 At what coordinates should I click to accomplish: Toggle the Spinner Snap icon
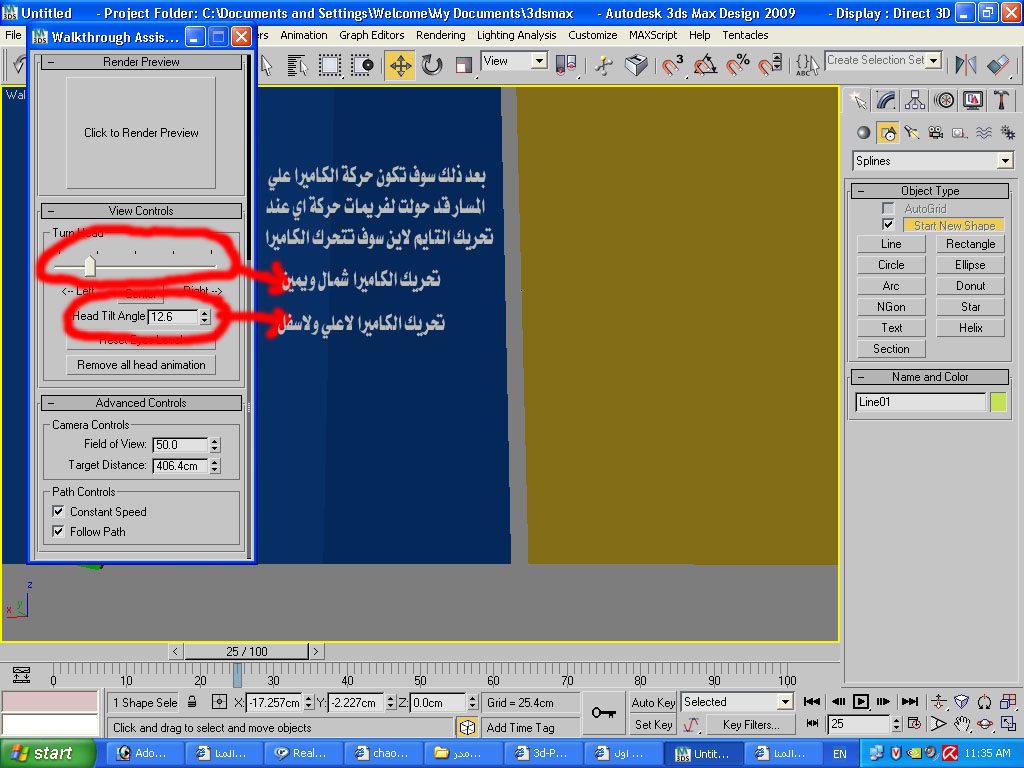click(x=770, y=65)
